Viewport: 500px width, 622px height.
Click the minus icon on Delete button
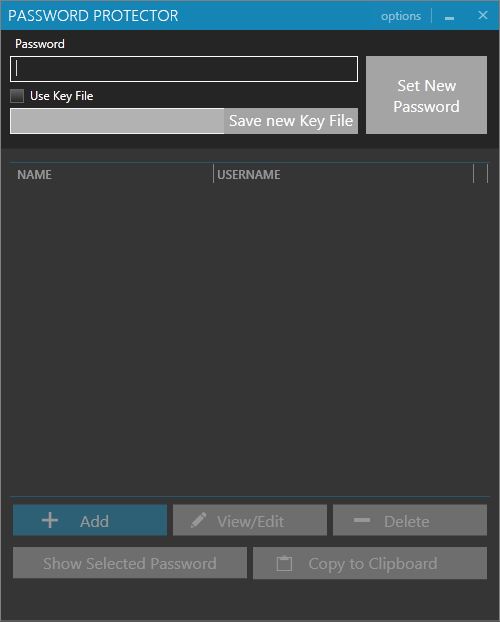coord(362,520)
